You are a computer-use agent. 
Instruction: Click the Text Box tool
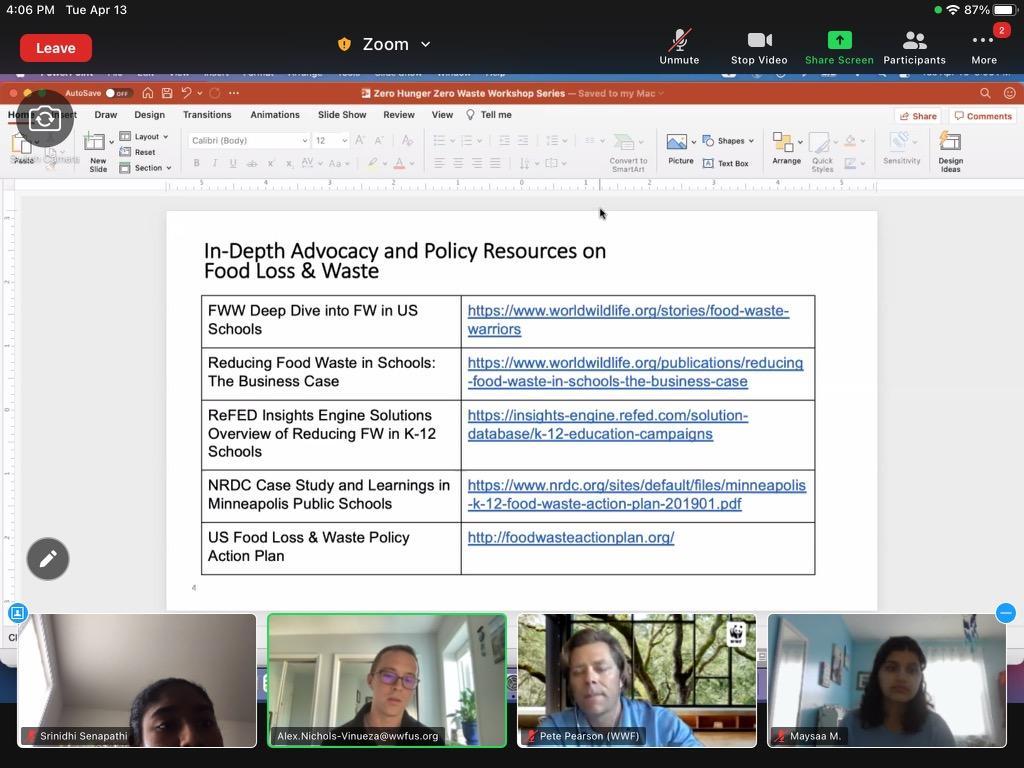(x=726, y=163)
